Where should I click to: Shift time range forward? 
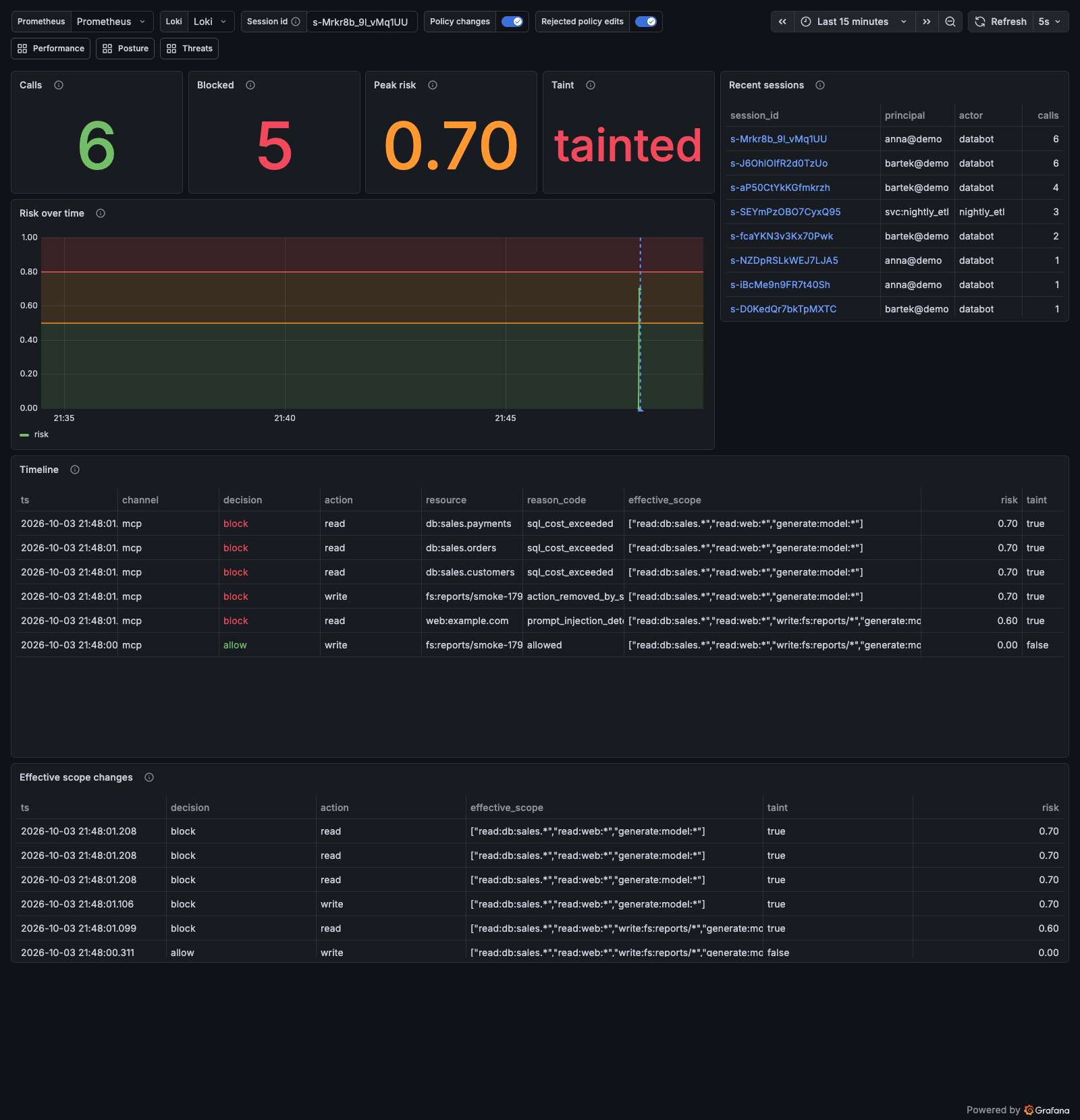pyautogui.click(x=927, y=22)
